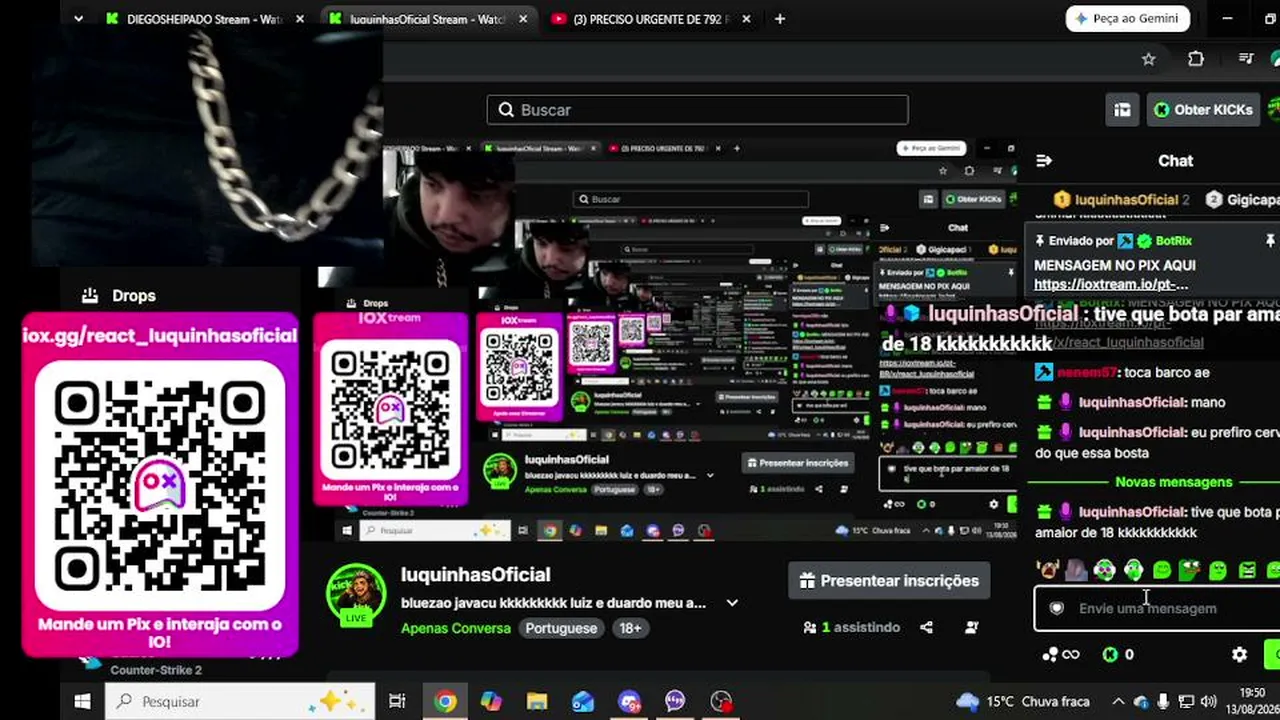Image resolution: width=1280 pixels, height=720 pixels.
Task: Open the Kick shop icon beside Obter KICKs
Action: (x=1123, y=110)
